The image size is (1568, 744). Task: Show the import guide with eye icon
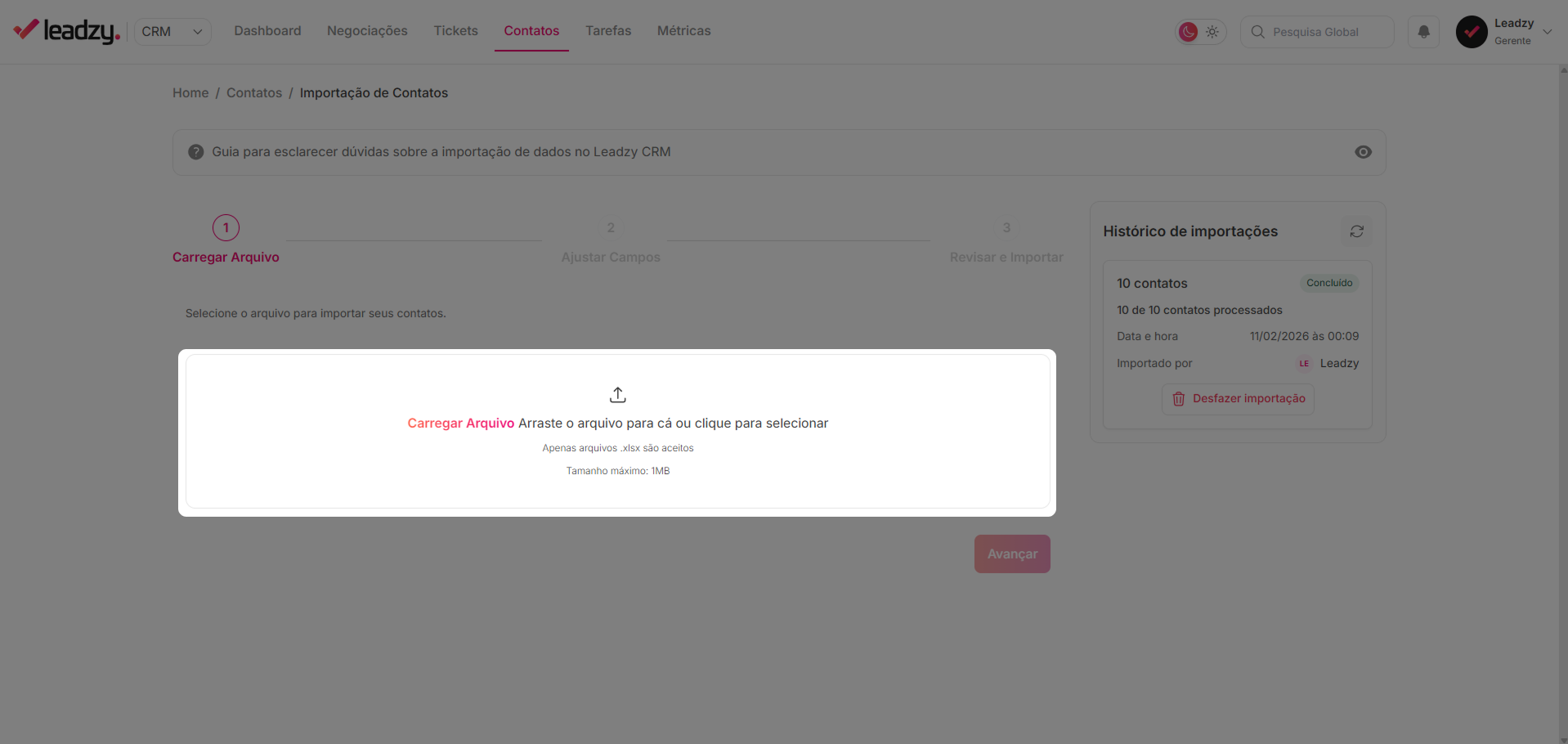[1363, 152]
